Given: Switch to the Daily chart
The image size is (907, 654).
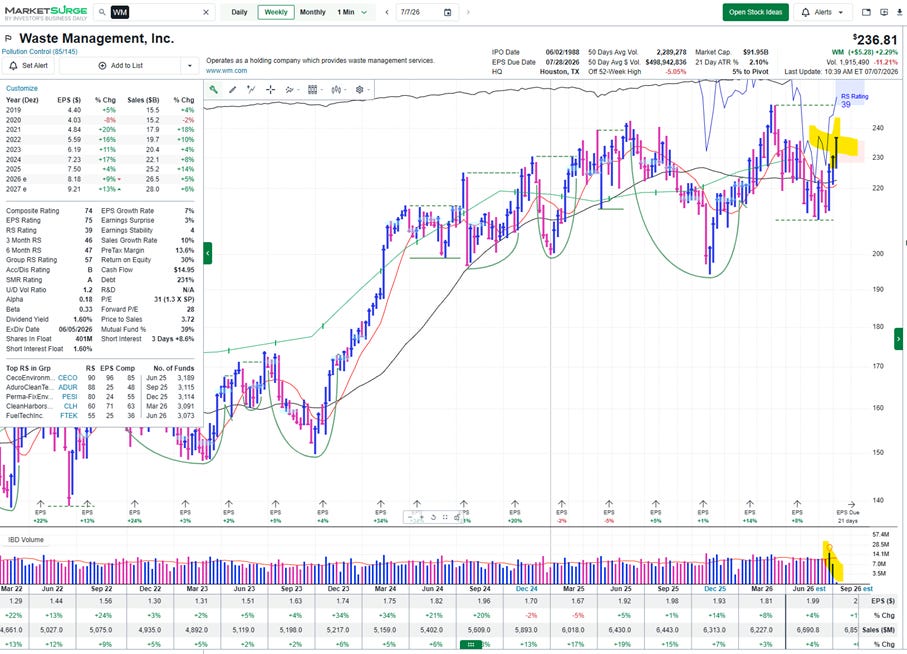Looking at the screenshot, I should (239, 12).
